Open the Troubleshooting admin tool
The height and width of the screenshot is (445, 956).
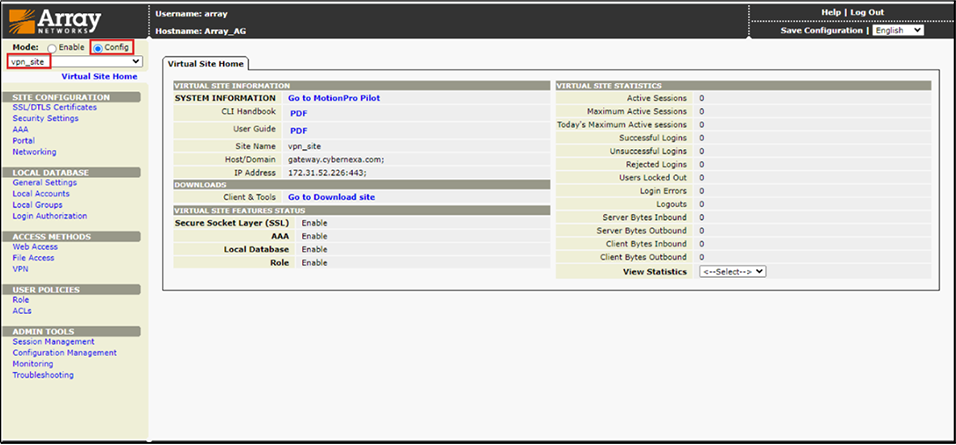click(x=43, y=375)
